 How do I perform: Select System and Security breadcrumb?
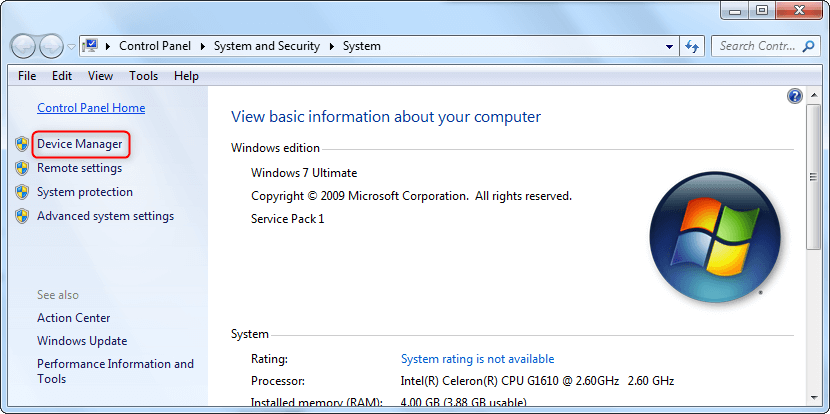click(267, 46)
